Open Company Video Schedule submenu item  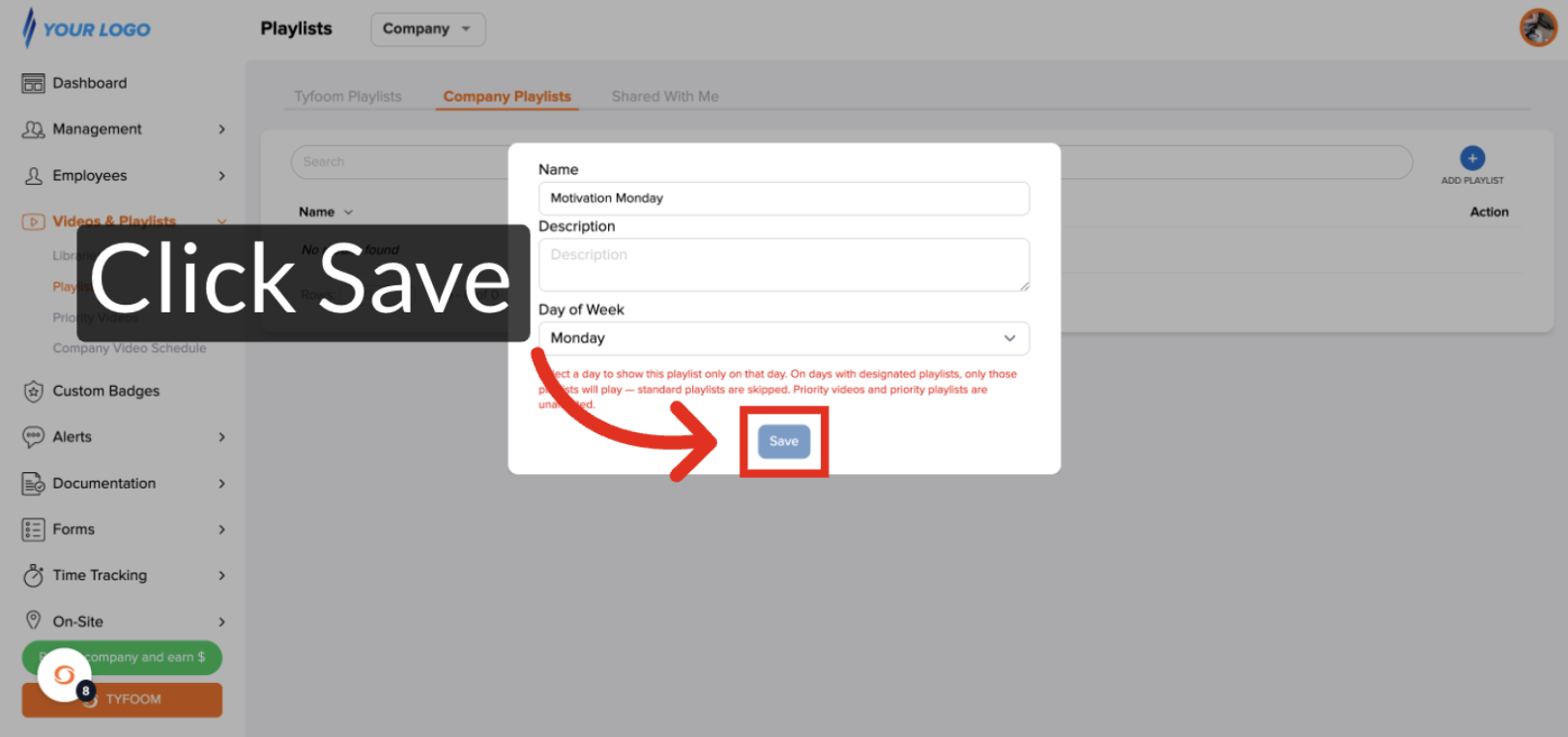[130, 348]
